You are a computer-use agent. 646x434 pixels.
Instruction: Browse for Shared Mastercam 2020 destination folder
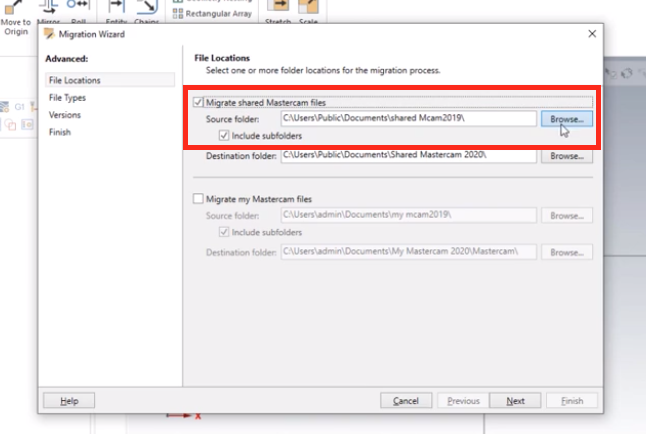coord(567,156)
